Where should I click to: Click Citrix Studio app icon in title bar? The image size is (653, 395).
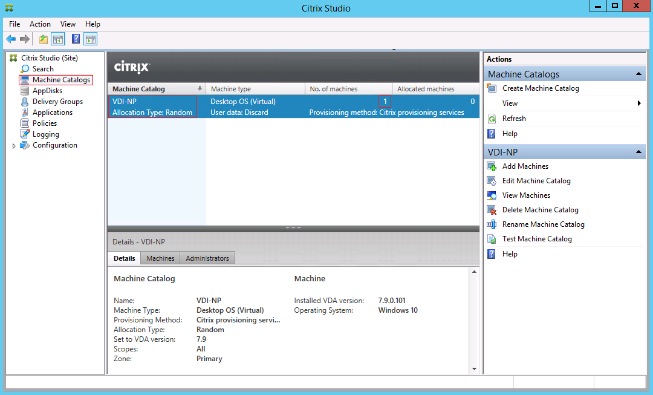point(9,8)
